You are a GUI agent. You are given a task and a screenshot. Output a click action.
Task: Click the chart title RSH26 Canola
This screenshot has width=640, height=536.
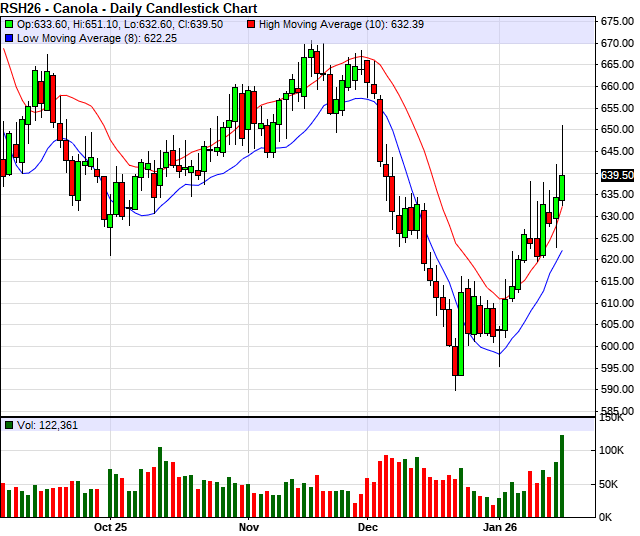coord(128,7)
